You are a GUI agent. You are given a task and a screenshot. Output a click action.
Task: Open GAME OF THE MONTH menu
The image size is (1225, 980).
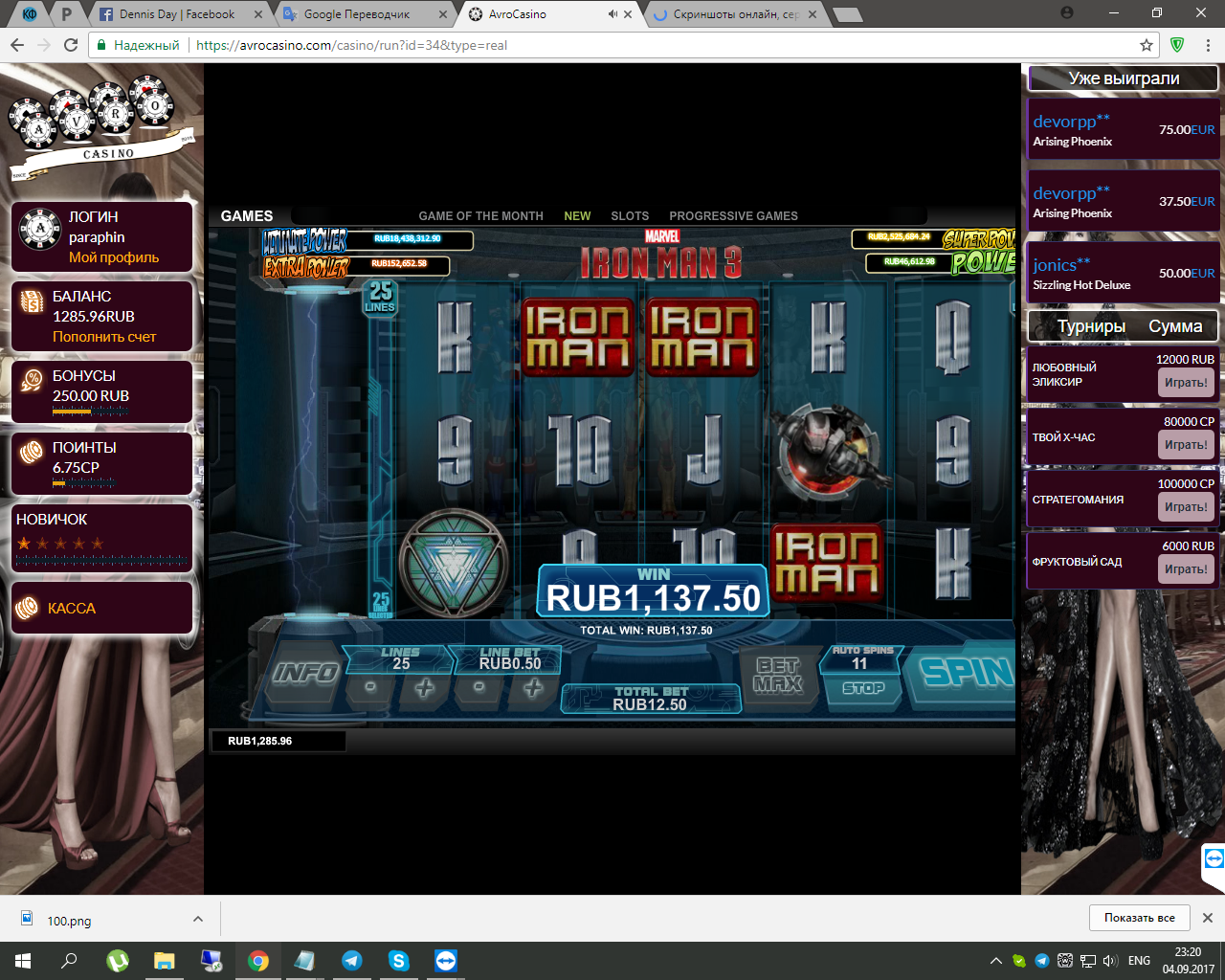click(480, 216)
